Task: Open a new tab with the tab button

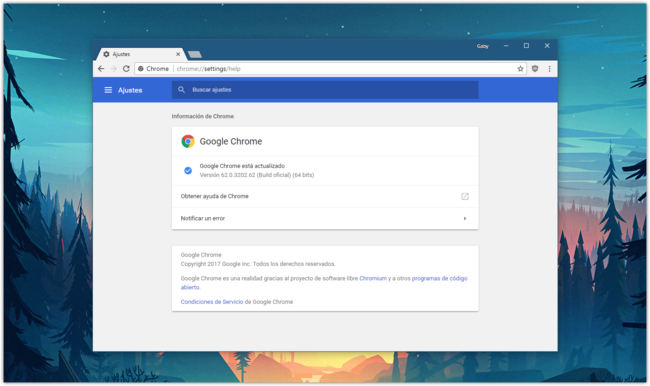Action: tap(194, 54)
